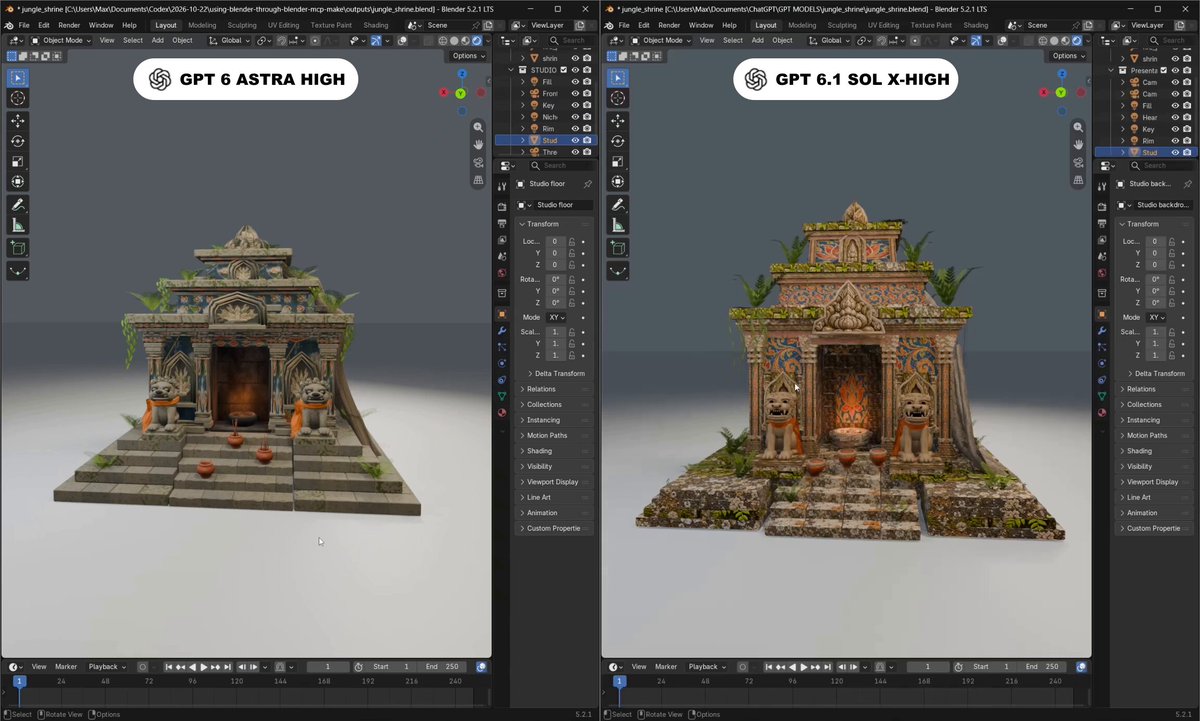Toggle eye visibility for Fill in right outliner

tap(1175, 105)
